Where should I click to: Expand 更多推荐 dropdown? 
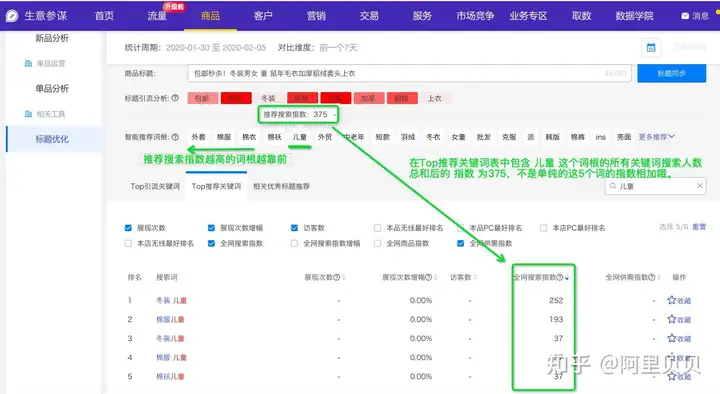[x=657, y=137]
